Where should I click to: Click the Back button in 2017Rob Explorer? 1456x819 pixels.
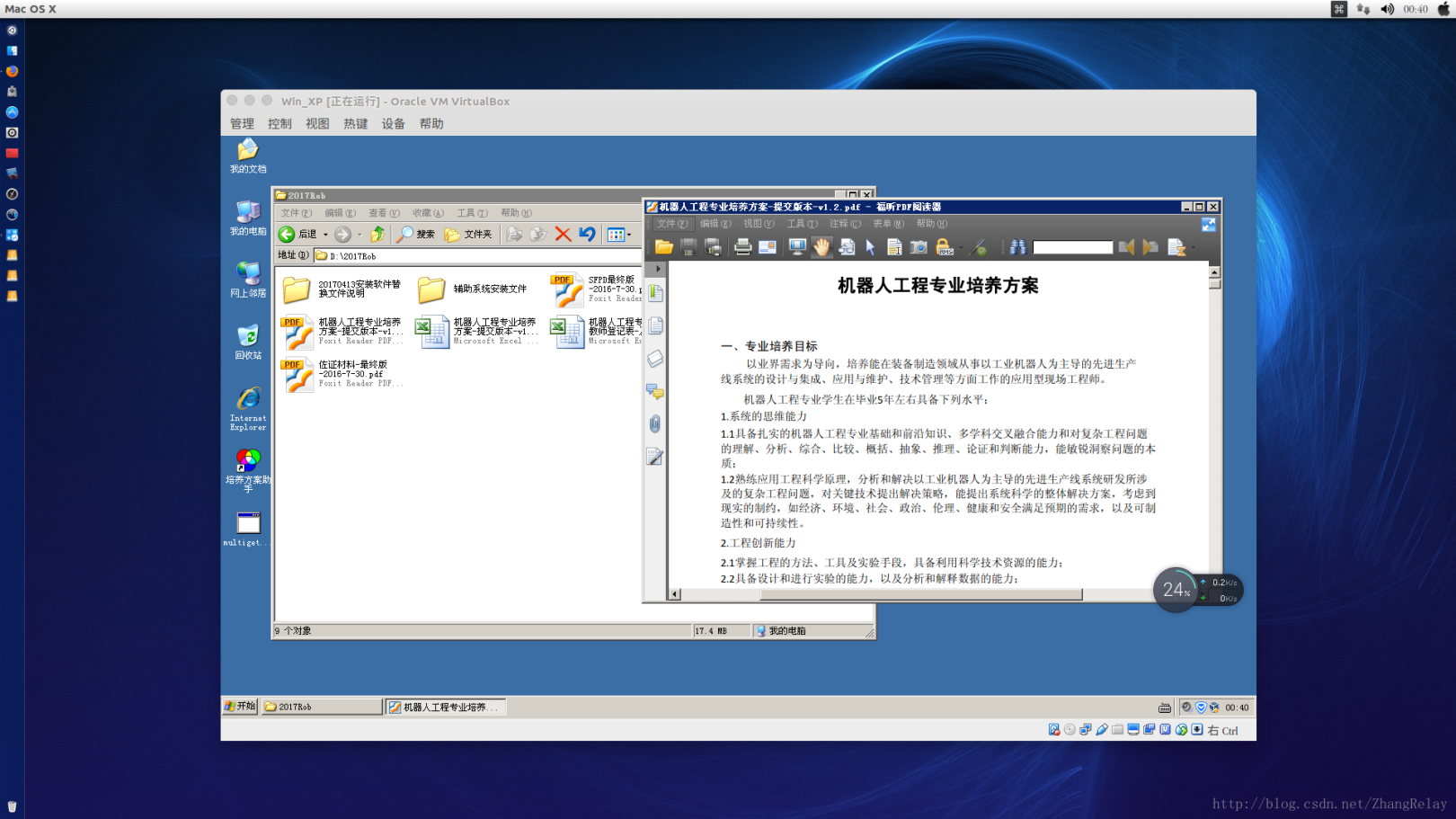[297, 234]
